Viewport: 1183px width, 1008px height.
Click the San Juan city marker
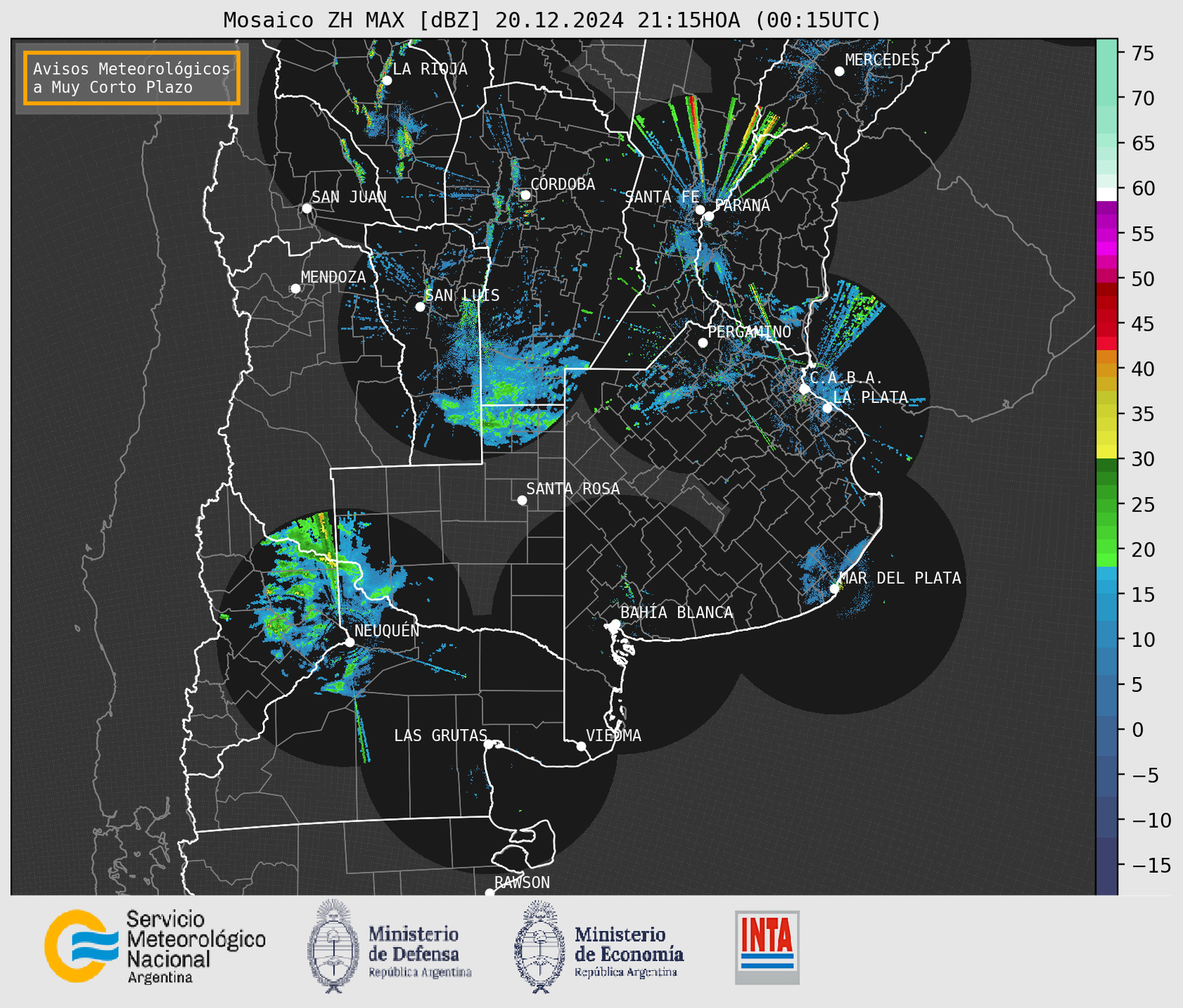[306, 208]
